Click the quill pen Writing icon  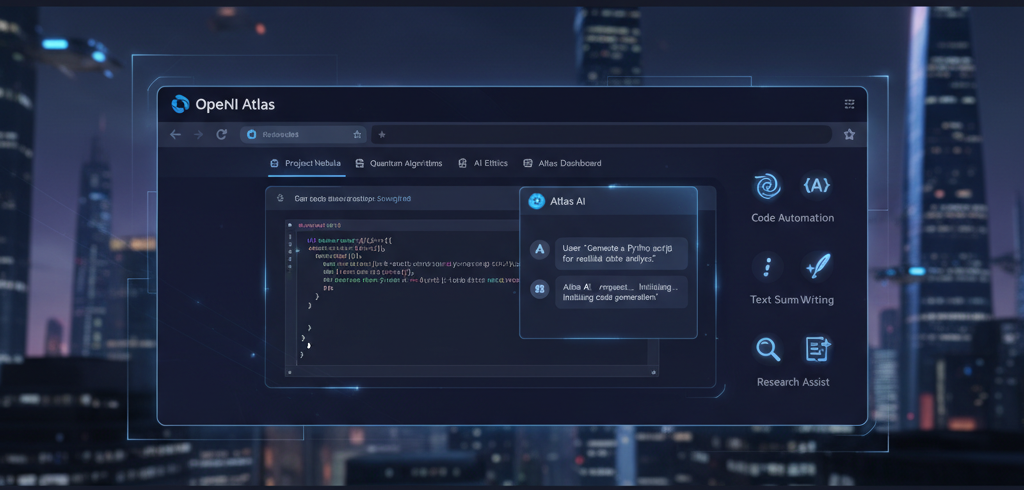(816, 267)
